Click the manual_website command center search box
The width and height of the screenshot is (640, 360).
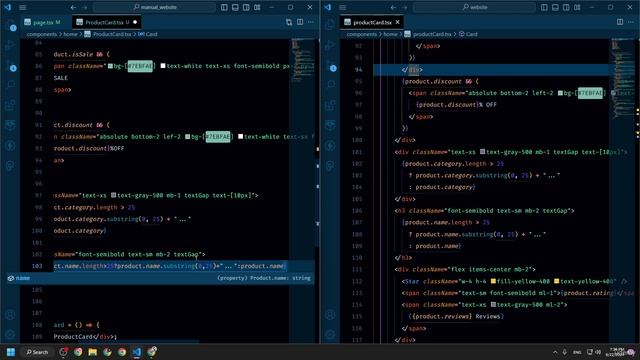click(x=155, y=7)
